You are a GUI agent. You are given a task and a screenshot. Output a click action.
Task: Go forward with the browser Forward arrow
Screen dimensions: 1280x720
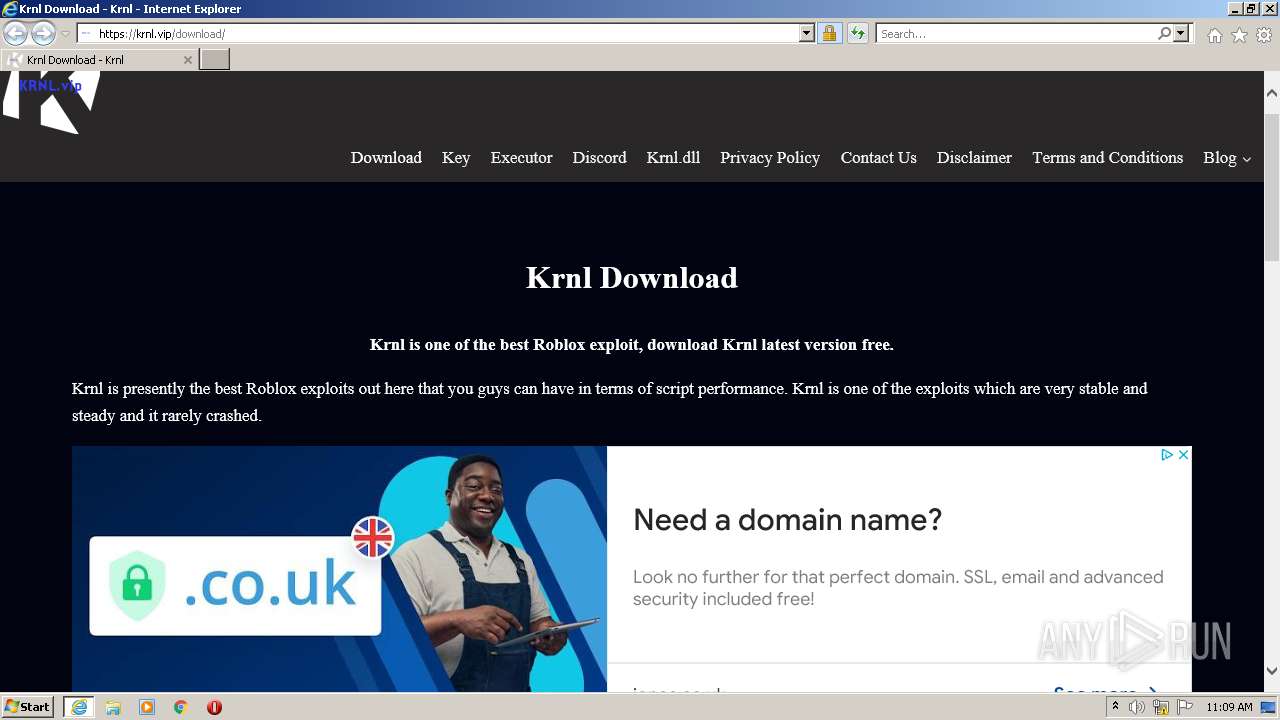click(x=43, y=33)
